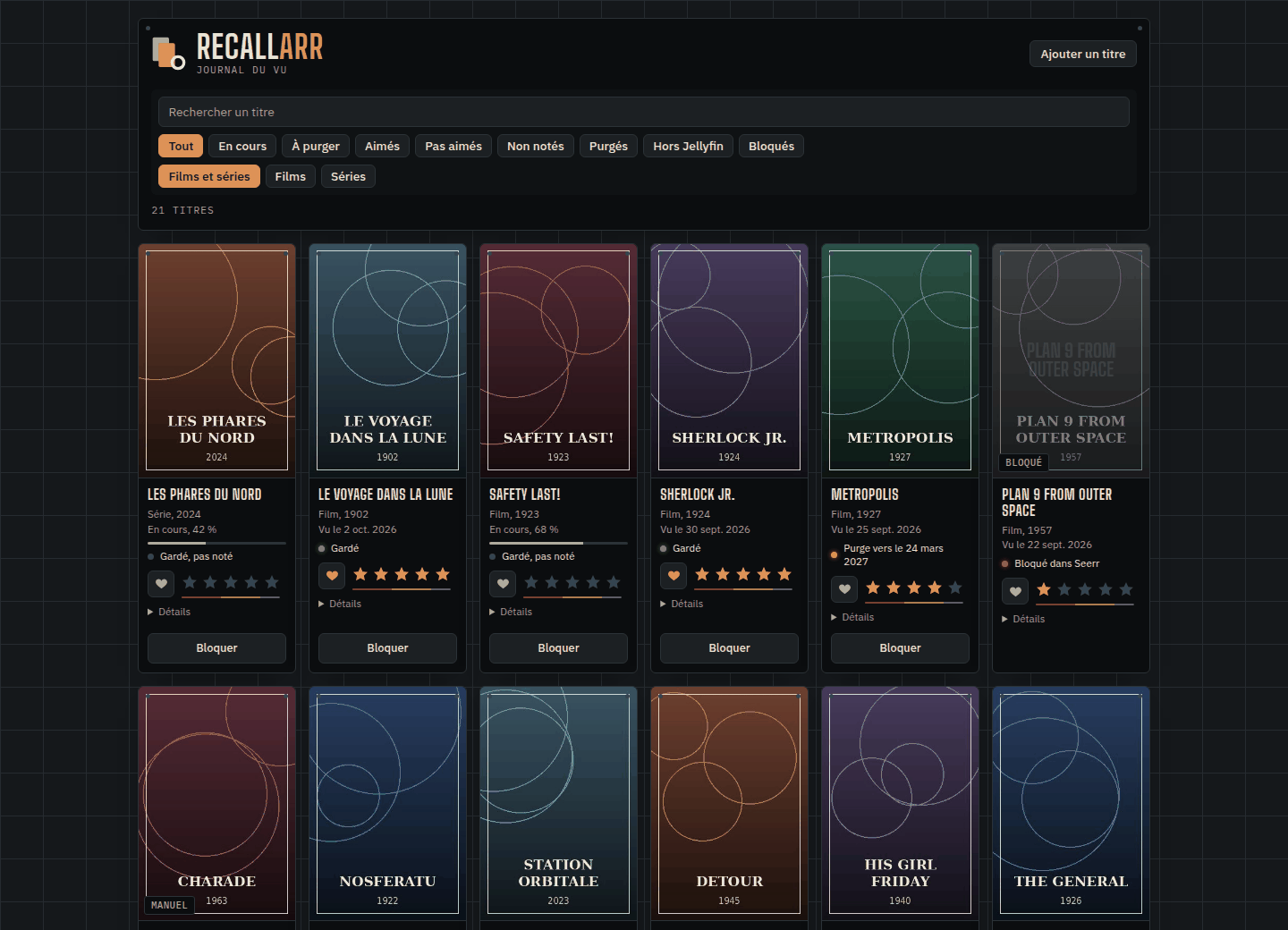Focus the Rechercher un titre search field

click(644, 113)
